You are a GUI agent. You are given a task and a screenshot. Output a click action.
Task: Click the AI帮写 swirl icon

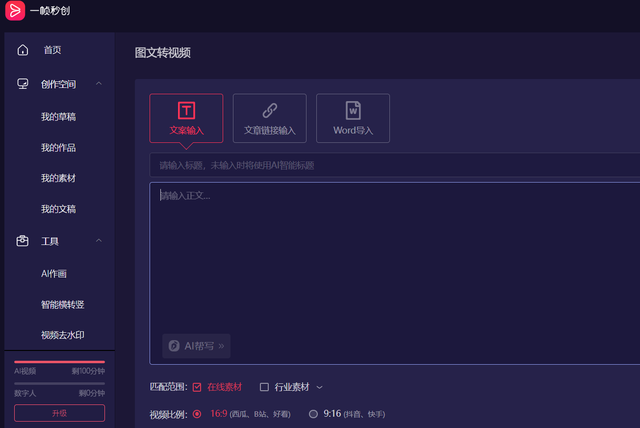click(x=174, y=346)
